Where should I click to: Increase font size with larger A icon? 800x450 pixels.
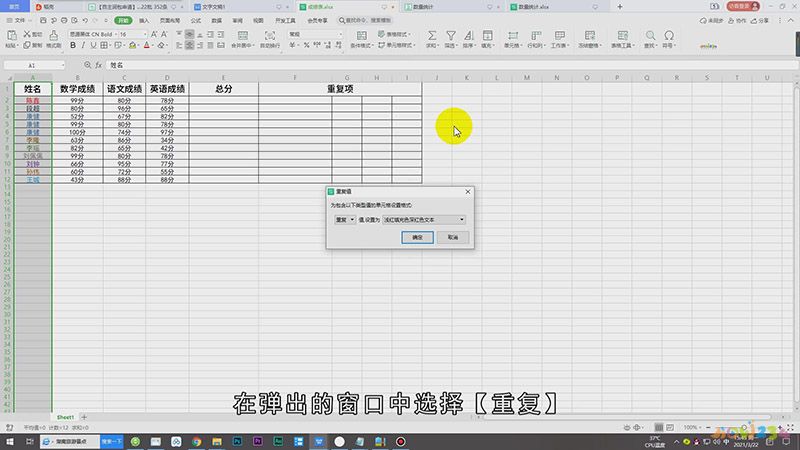click(x=154, y=34)
